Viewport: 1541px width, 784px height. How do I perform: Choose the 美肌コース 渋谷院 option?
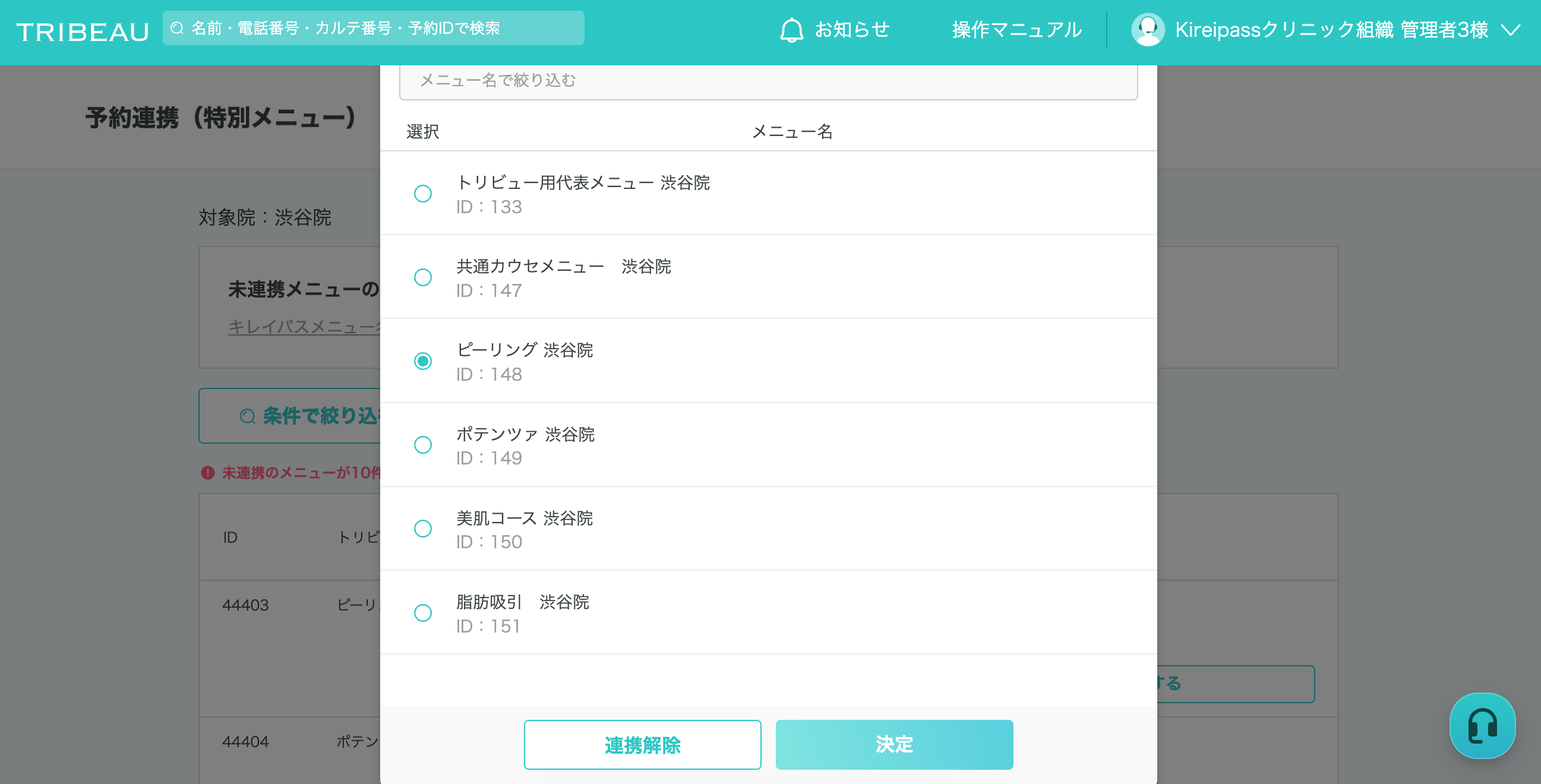pyautogui.click(x=423, y=529)
